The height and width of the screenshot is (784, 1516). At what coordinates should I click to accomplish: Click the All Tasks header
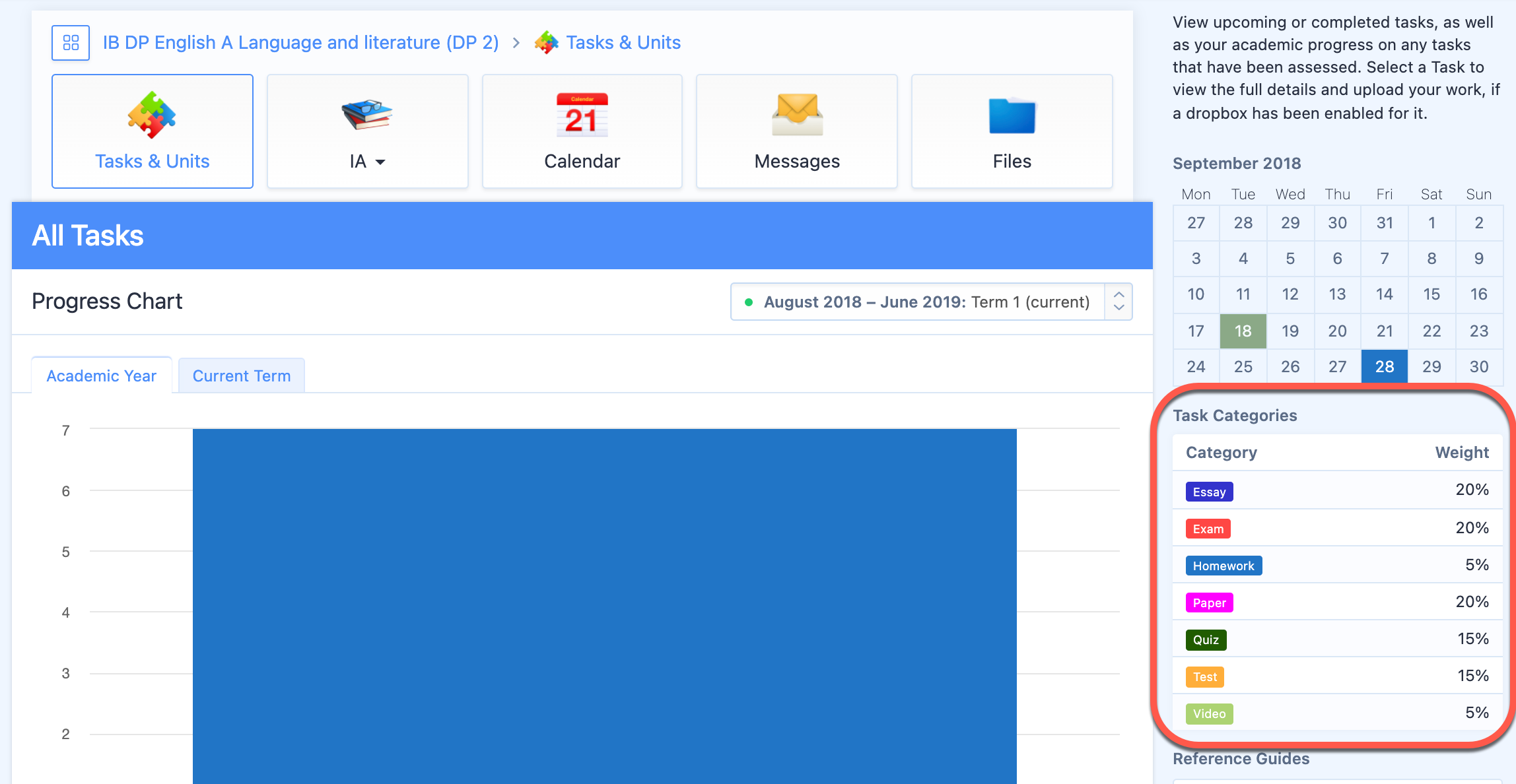click(x=88, y=236)
